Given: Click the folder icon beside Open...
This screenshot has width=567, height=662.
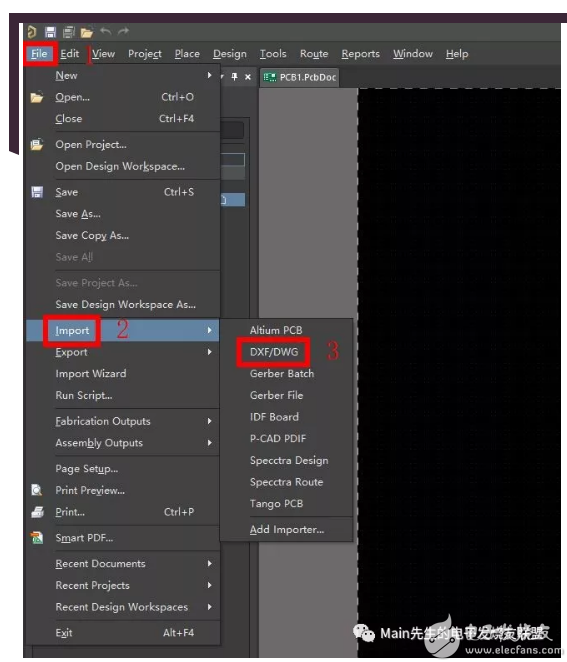Looking at the screenshot, I should [x=37, y=98].
